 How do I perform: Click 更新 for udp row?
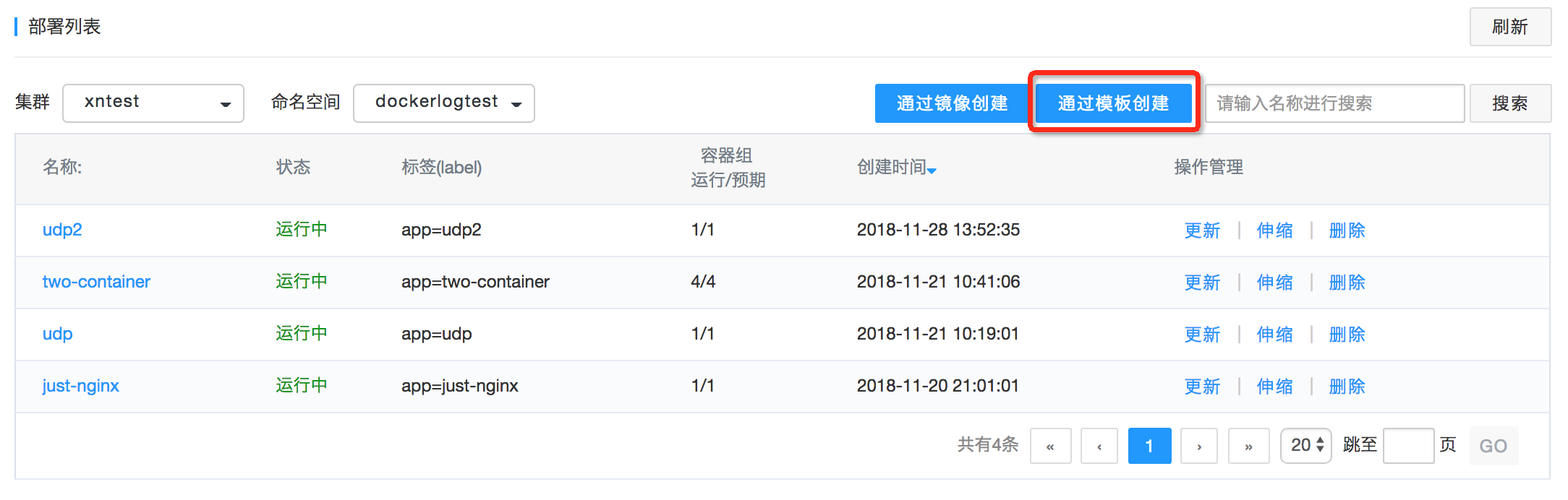pos(1202,335)
